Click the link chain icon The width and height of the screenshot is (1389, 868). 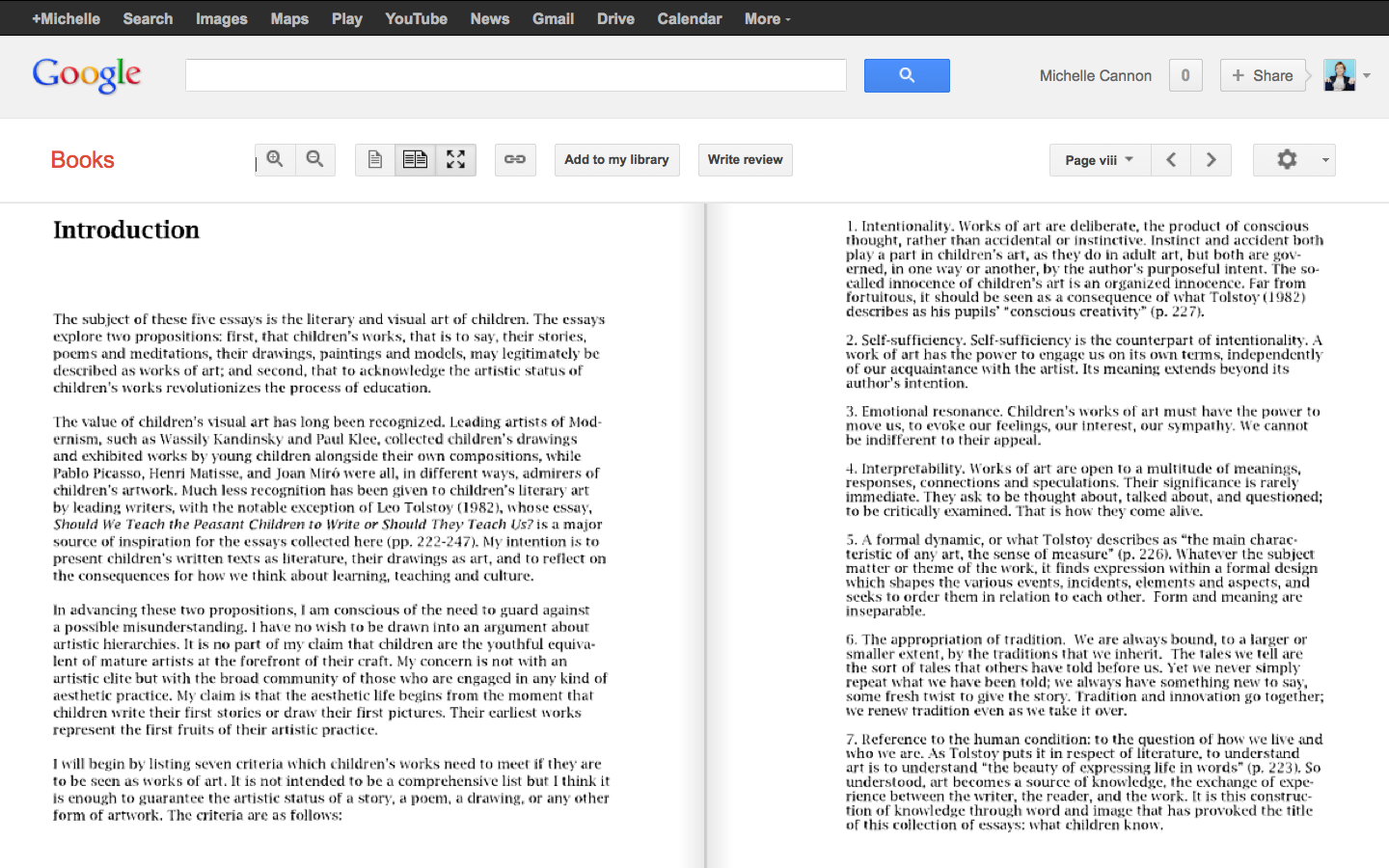(x=515, y=160)
